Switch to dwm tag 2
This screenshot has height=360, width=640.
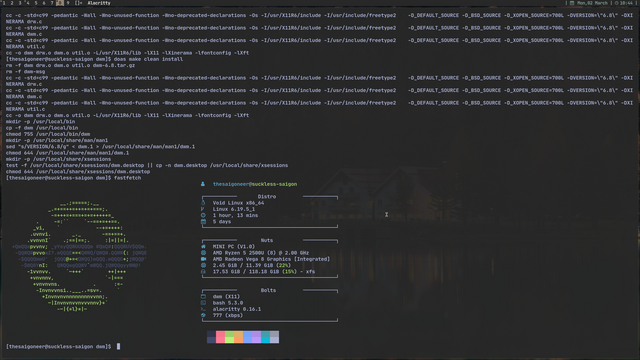tap(12, 3)
